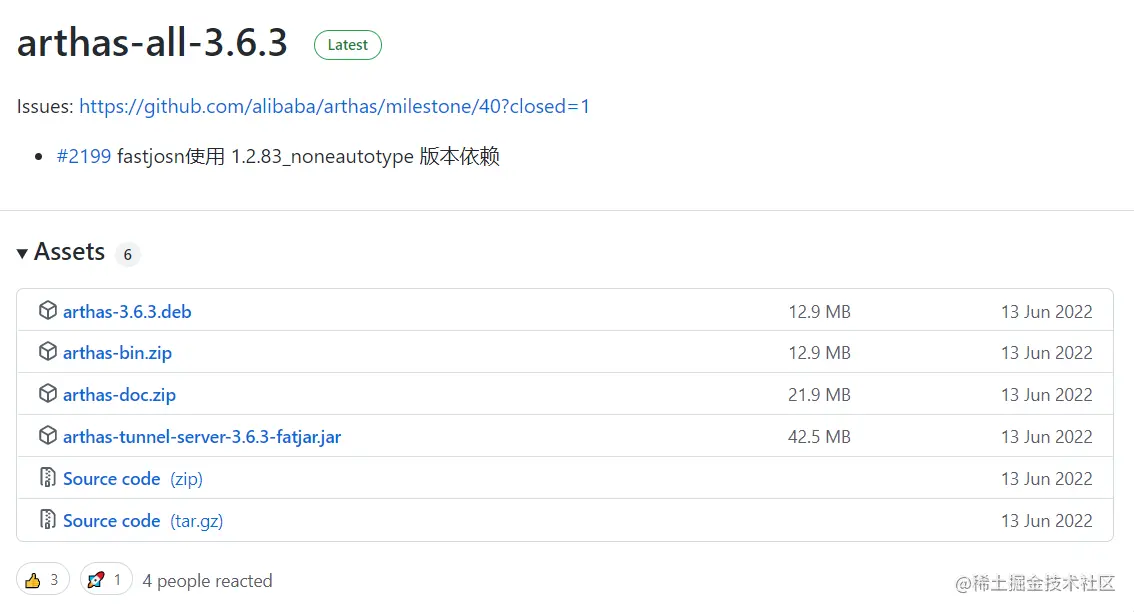Download arthas-bin.zip
1134x612 pixels.
(x=117, y=353)
